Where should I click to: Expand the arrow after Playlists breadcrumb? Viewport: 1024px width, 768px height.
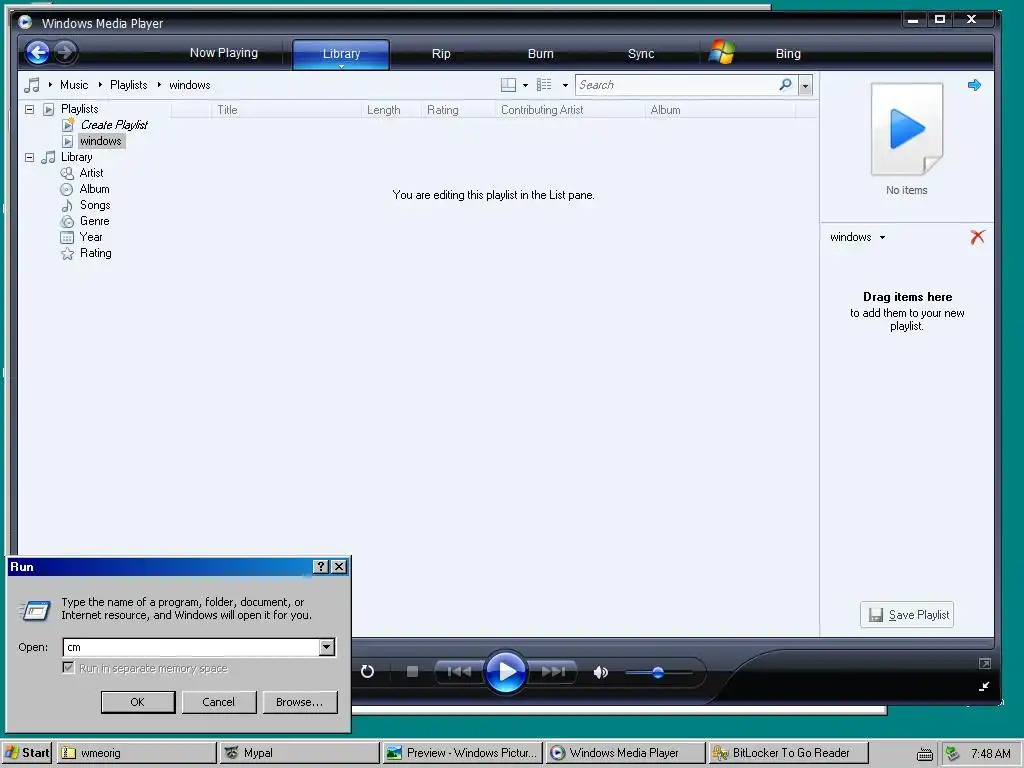pyautogui.click(x=159, y=85)
